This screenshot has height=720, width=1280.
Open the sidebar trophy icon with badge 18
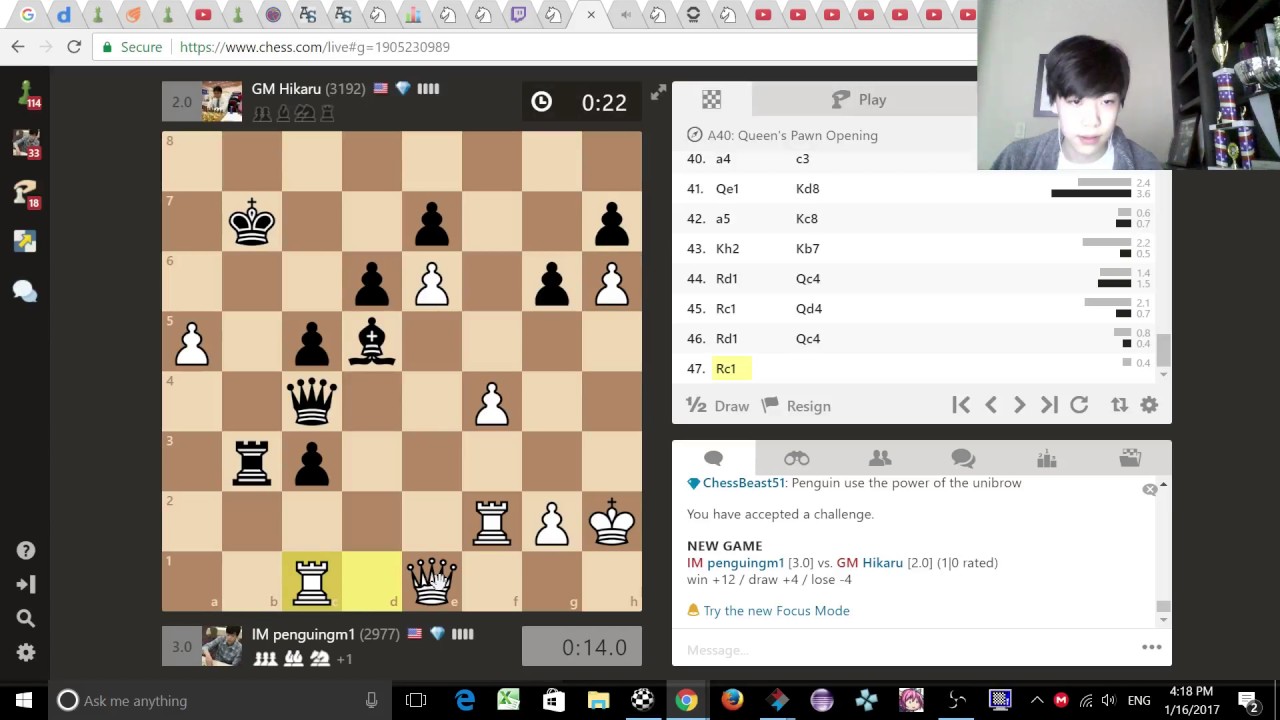tap(26, 193)
